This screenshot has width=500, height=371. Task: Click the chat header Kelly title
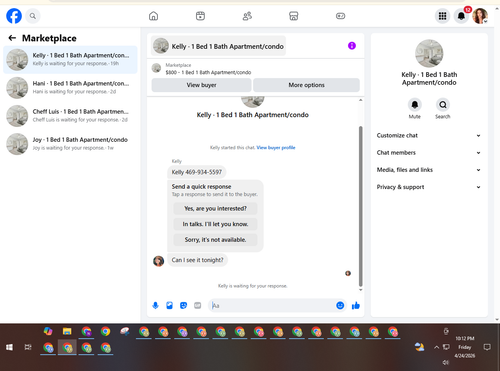click(219, 46)
